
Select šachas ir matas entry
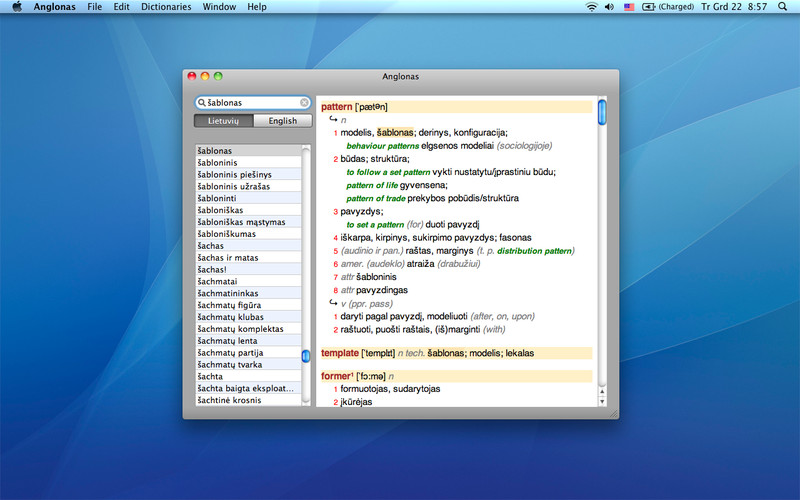point(248,258)
